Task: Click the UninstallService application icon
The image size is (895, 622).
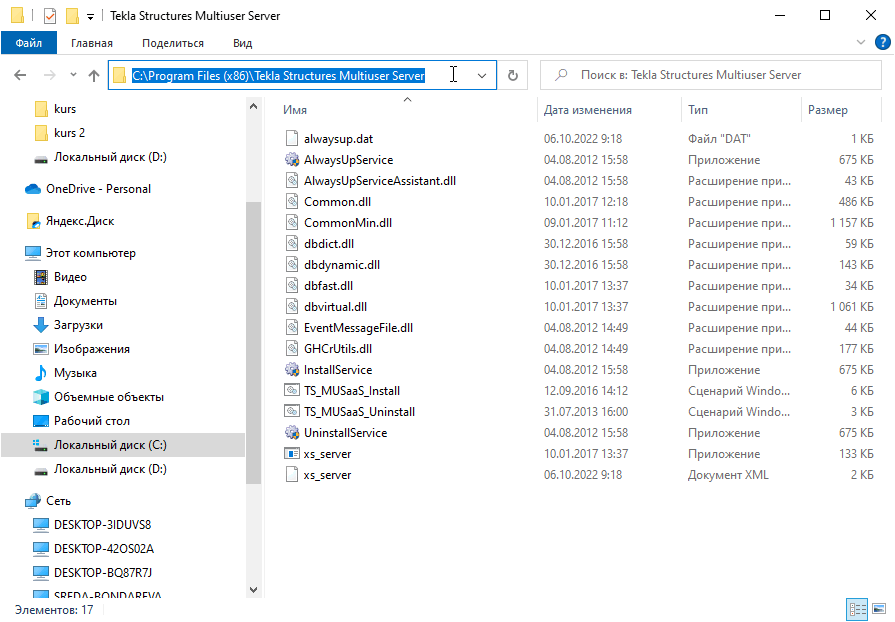Action: (292, 433)
